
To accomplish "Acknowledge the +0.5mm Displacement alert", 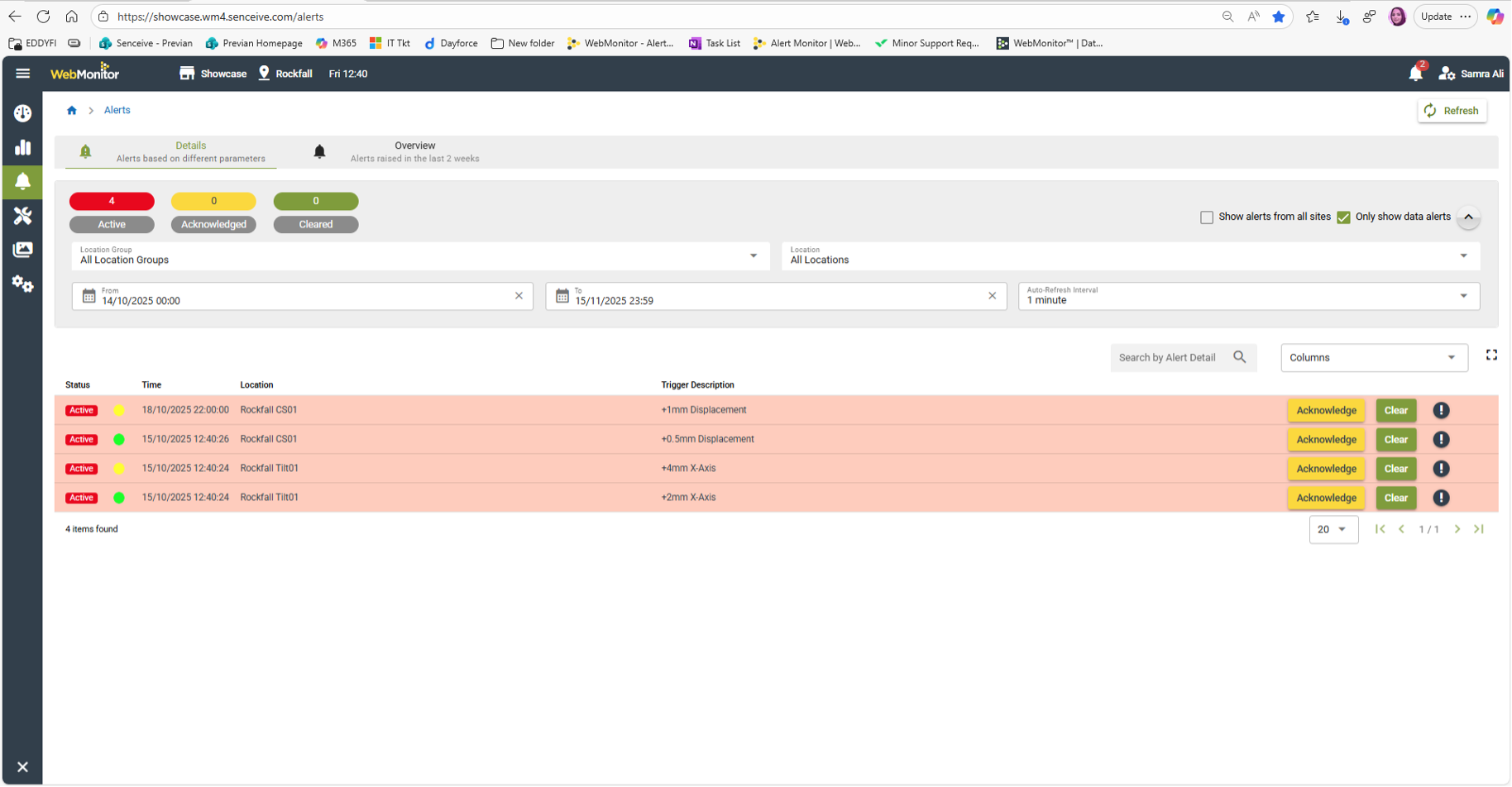I will (x=1326, y=440).
